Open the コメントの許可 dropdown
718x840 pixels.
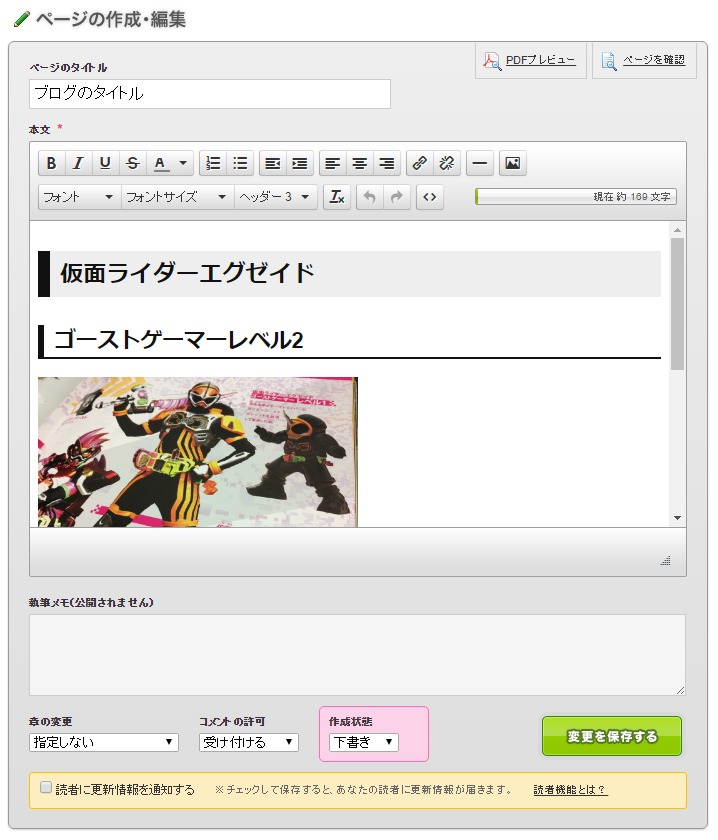pyautogui.click(x=249, y=742)
